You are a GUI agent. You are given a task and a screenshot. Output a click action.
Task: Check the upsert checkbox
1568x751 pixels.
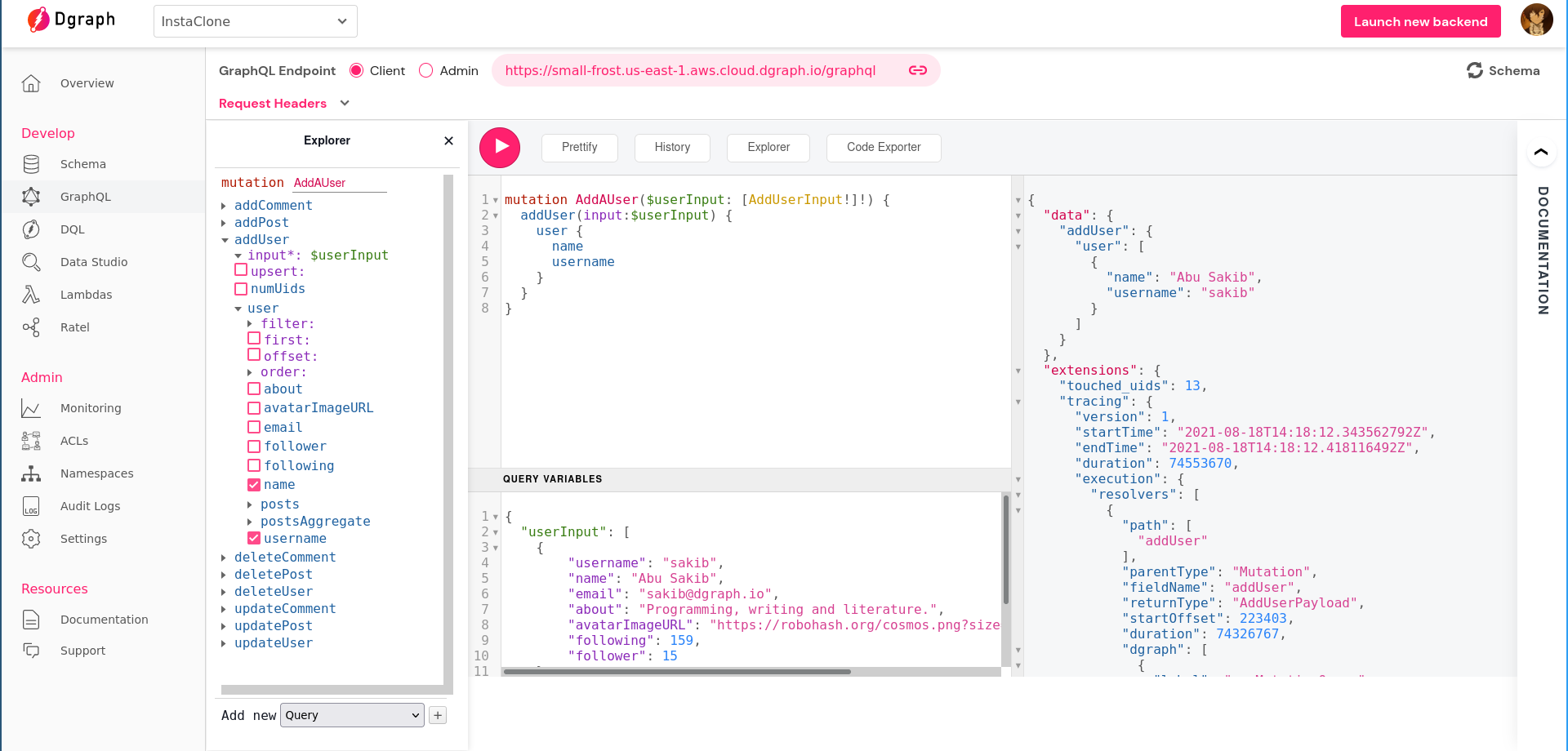pyautogui.click(x=241, y=269)
